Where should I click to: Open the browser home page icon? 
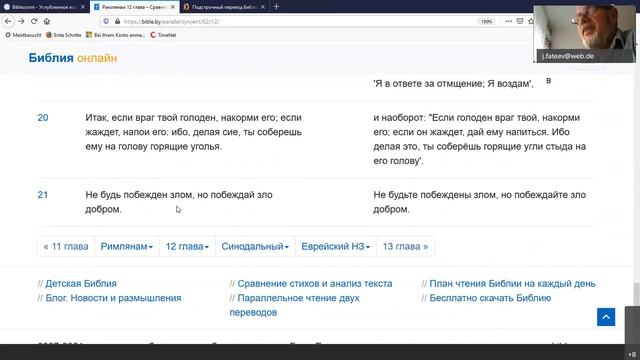pyautogui.click(x=47, y=21)
